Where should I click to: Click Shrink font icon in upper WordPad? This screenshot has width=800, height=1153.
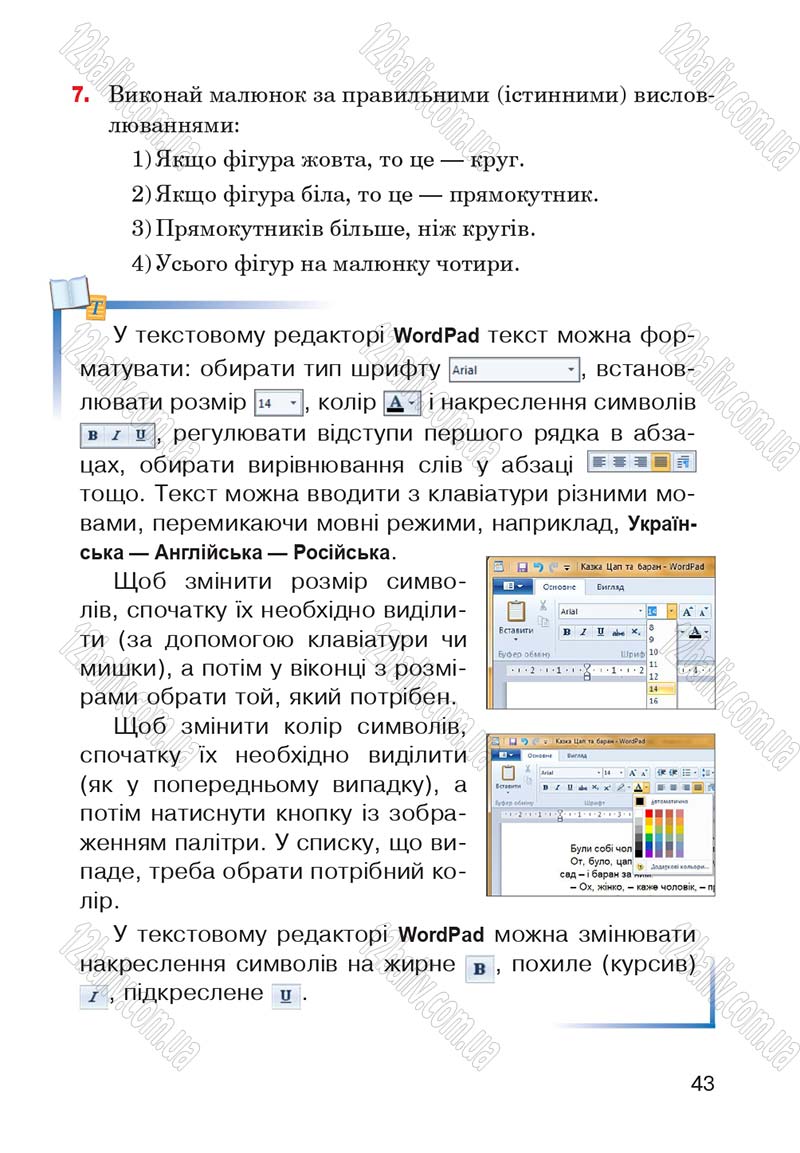(704, 612)
